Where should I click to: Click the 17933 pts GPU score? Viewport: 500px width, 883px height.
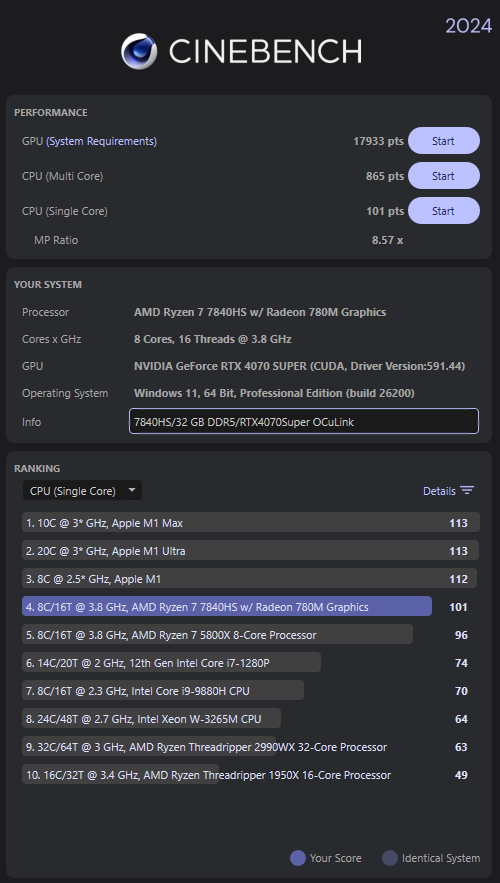tap(378, 141)
